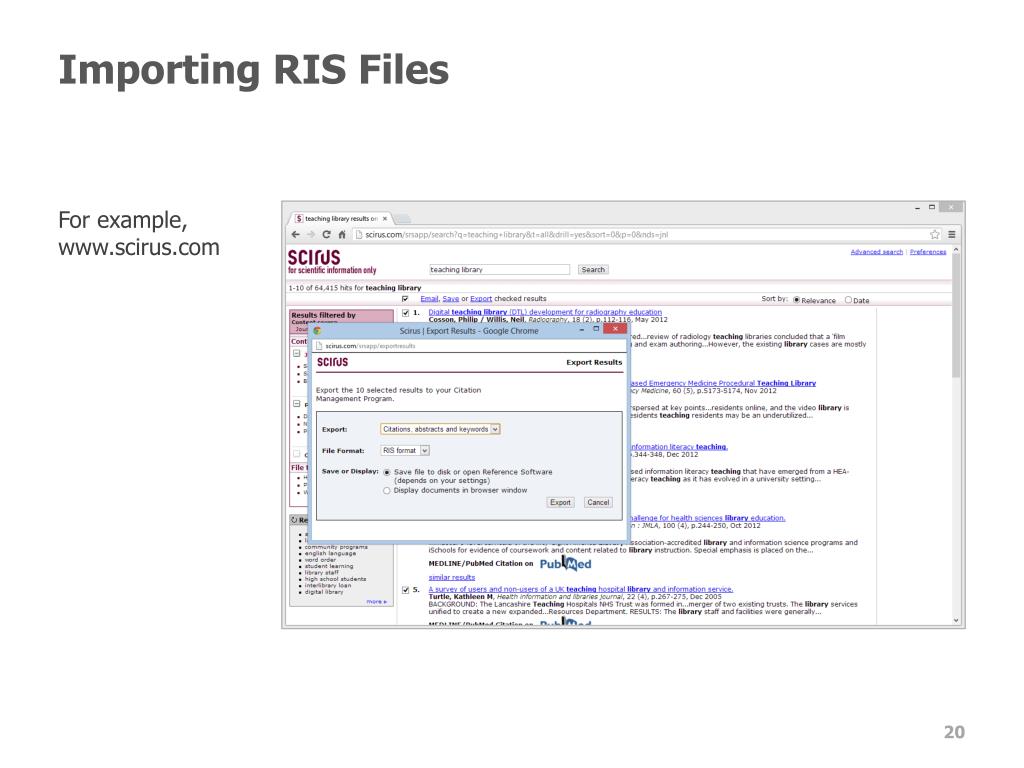1024x768 pixels.
Task: Open the Advanced search link
Action: point(876,251)
